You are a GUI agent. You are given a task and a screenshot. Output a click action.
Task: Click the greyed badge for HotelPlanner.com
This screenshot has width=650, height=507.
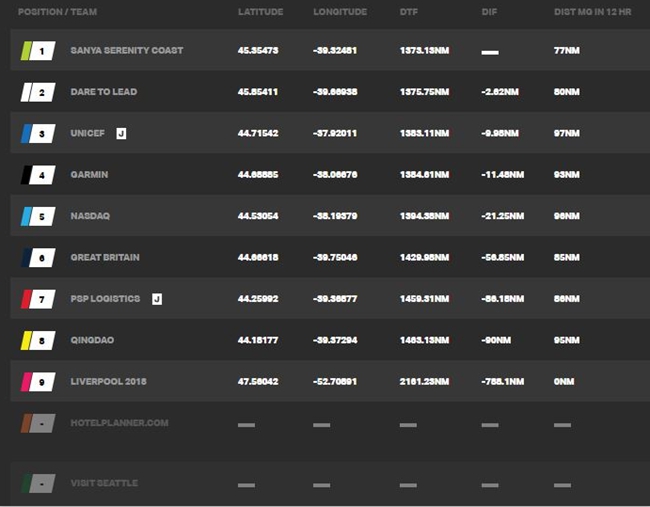38,424
